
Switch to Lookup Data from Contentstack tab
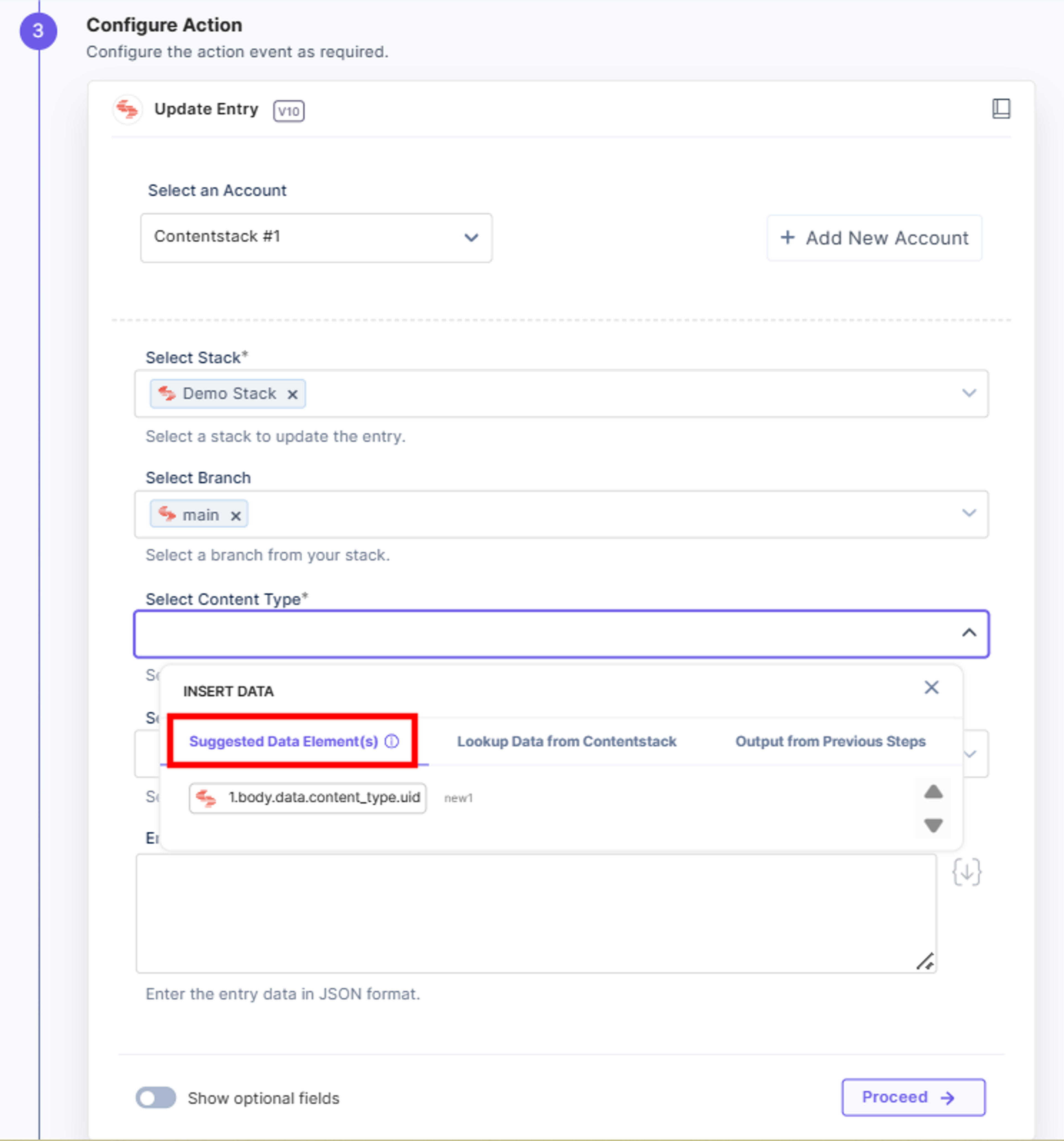click(566, 741)
